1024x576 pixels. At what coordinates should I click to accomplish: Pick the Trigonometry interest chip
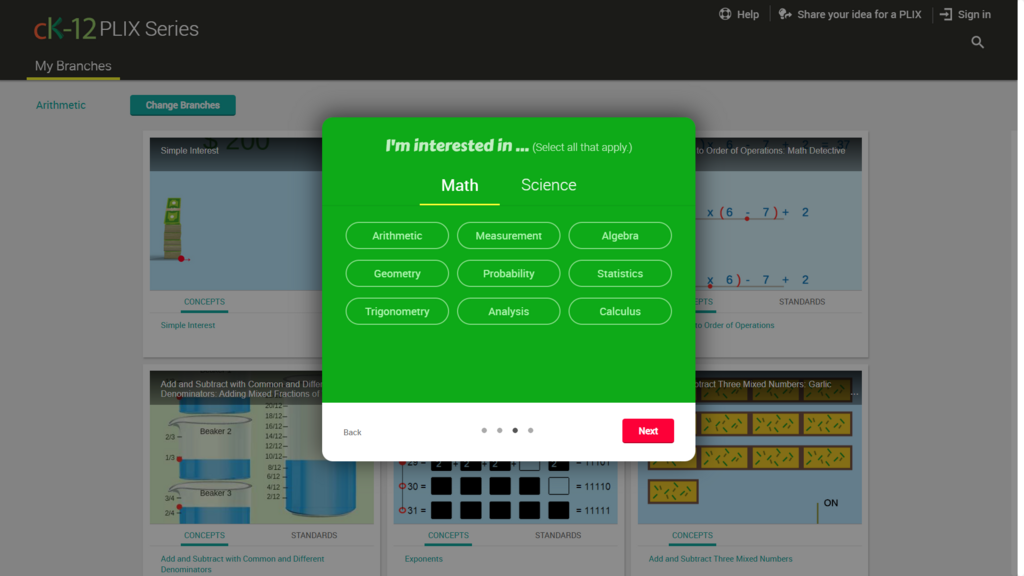click(x=397, y=312)
